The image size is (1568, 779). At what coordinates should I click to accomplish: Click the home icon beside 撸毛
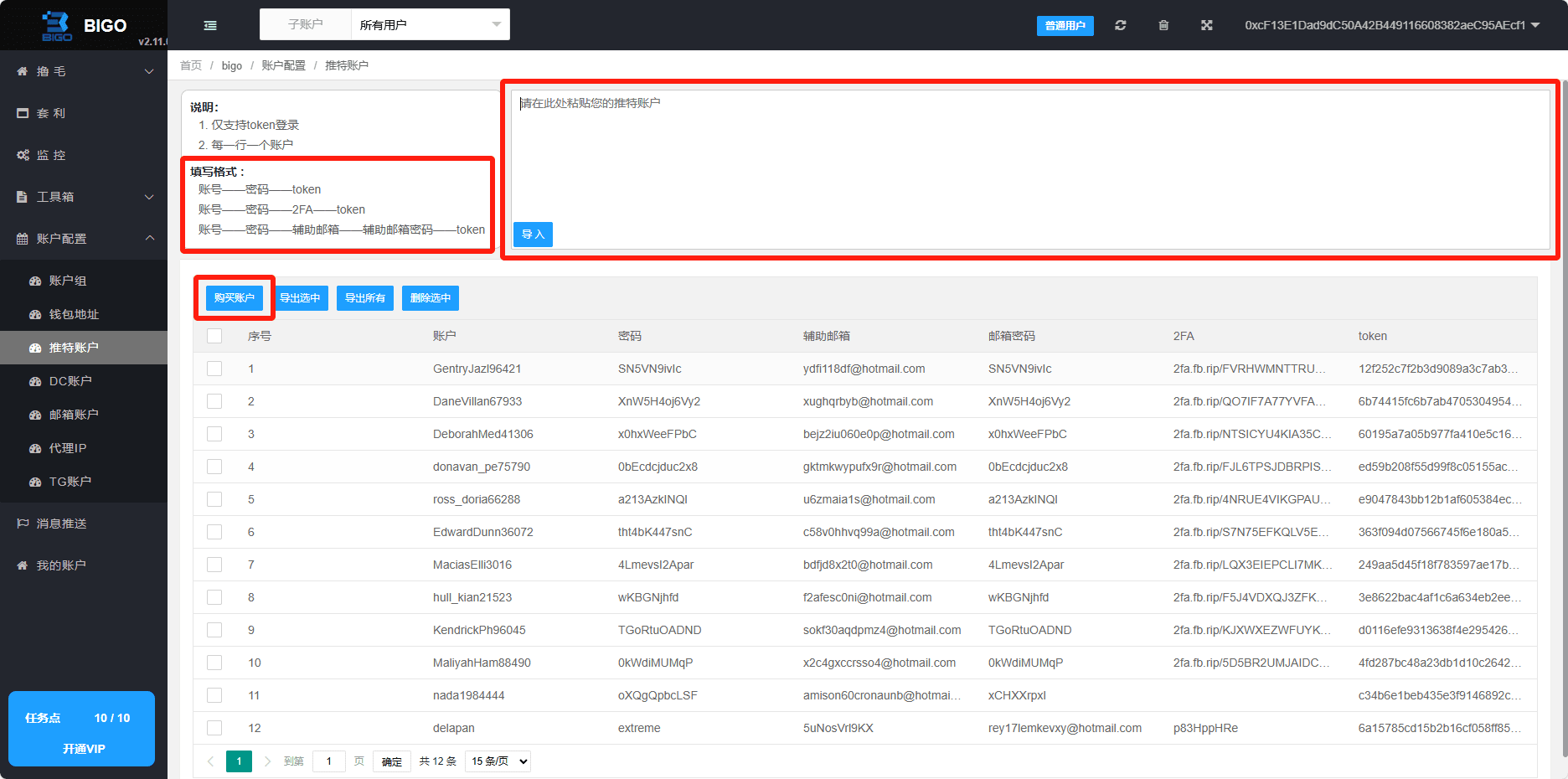pos(23,71)
